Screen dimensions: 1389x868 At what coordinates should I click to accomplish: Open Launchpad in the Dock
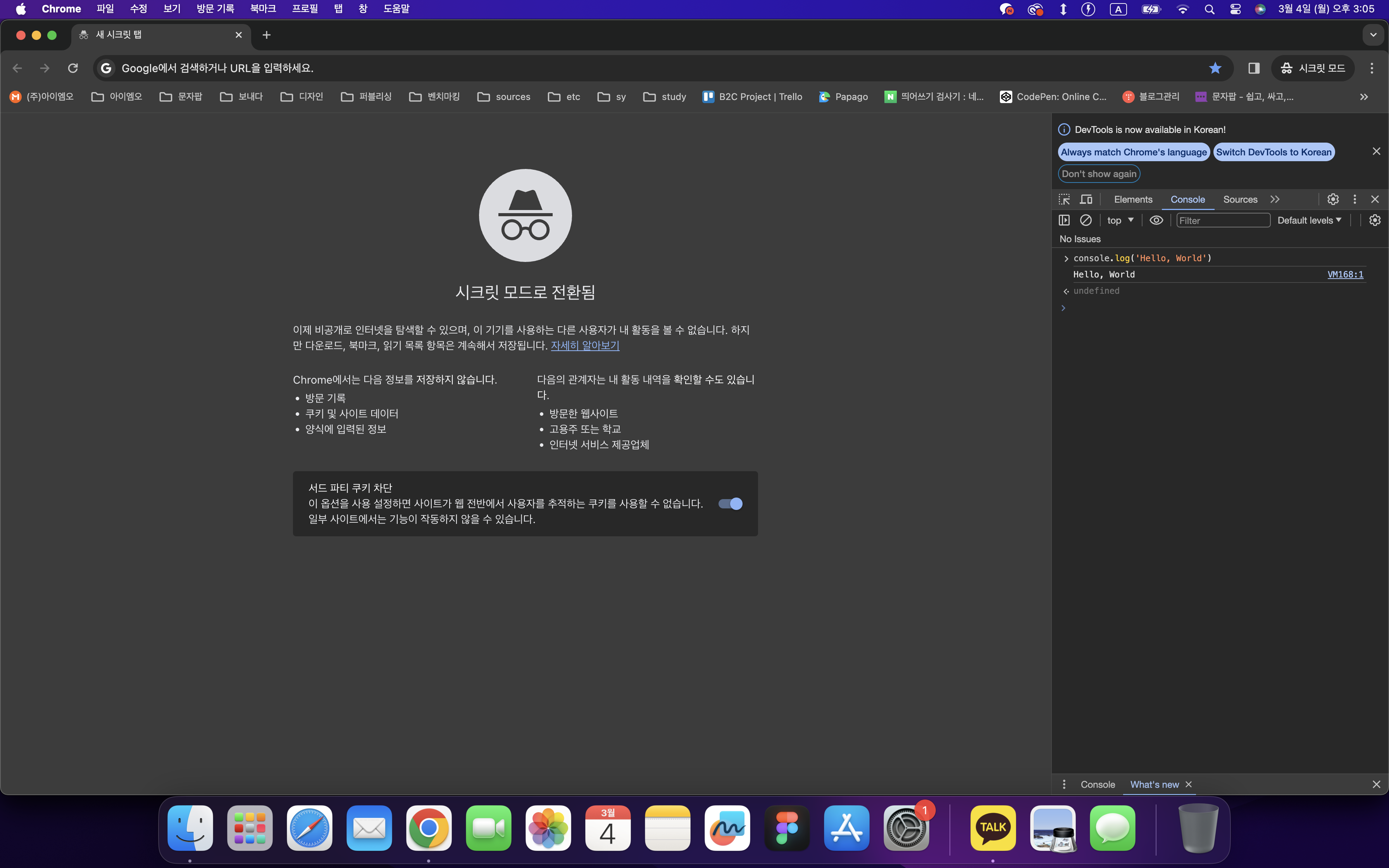(x=250, y=828)
